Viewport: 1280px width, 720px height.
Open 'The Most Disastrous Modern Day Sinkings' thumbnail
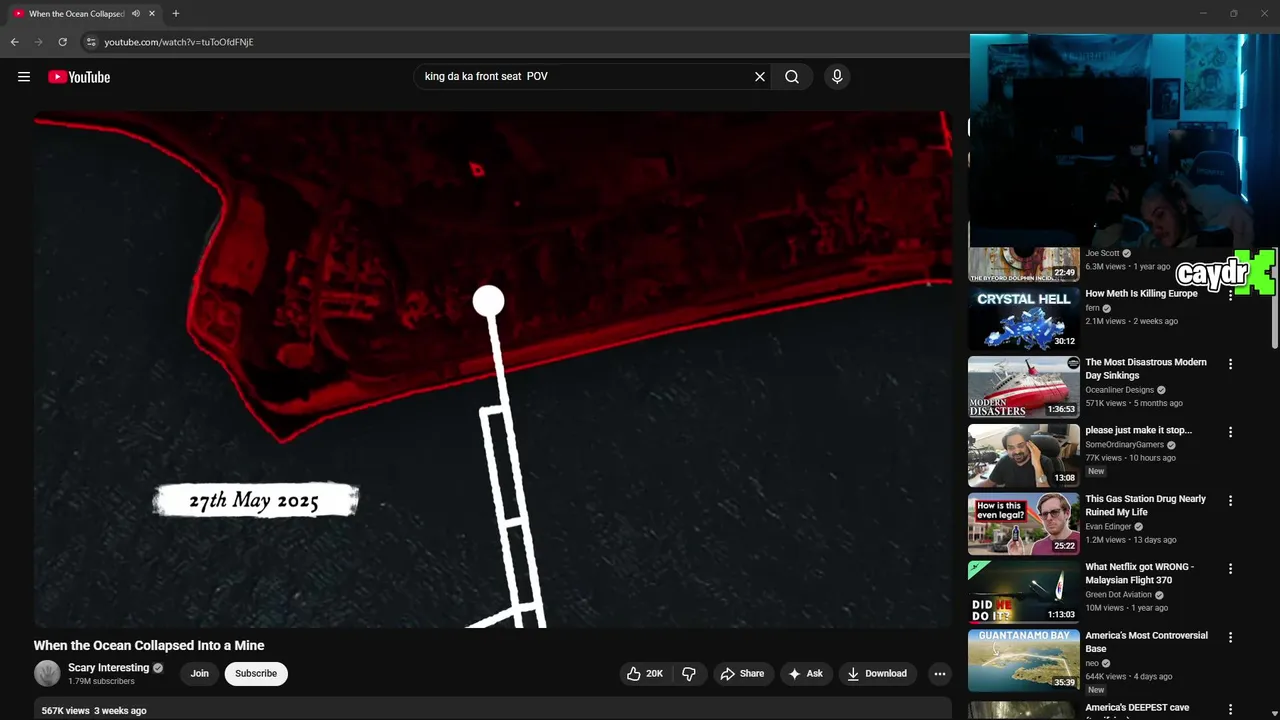tap(1024, 387)
